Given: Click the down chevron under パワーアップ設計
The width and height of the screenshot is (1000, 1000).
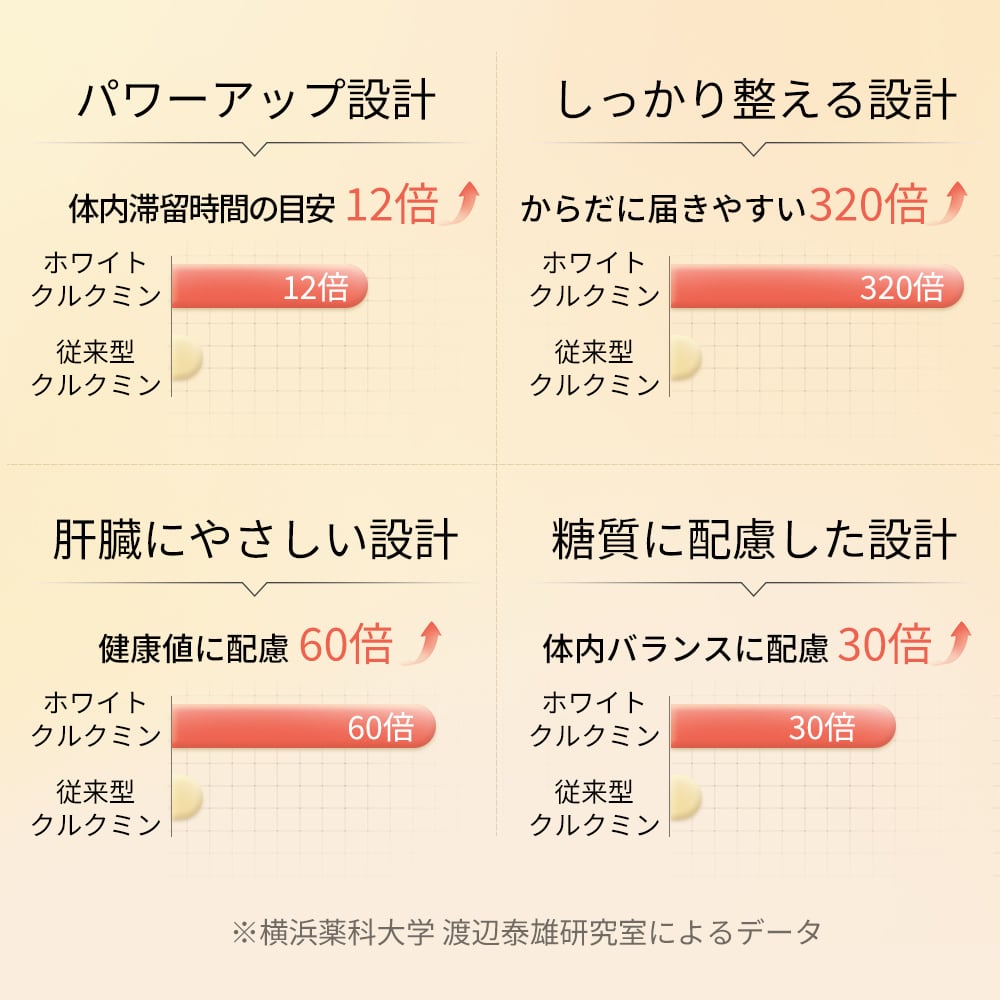Looking at the screenshot, I should tap(256, 149).
